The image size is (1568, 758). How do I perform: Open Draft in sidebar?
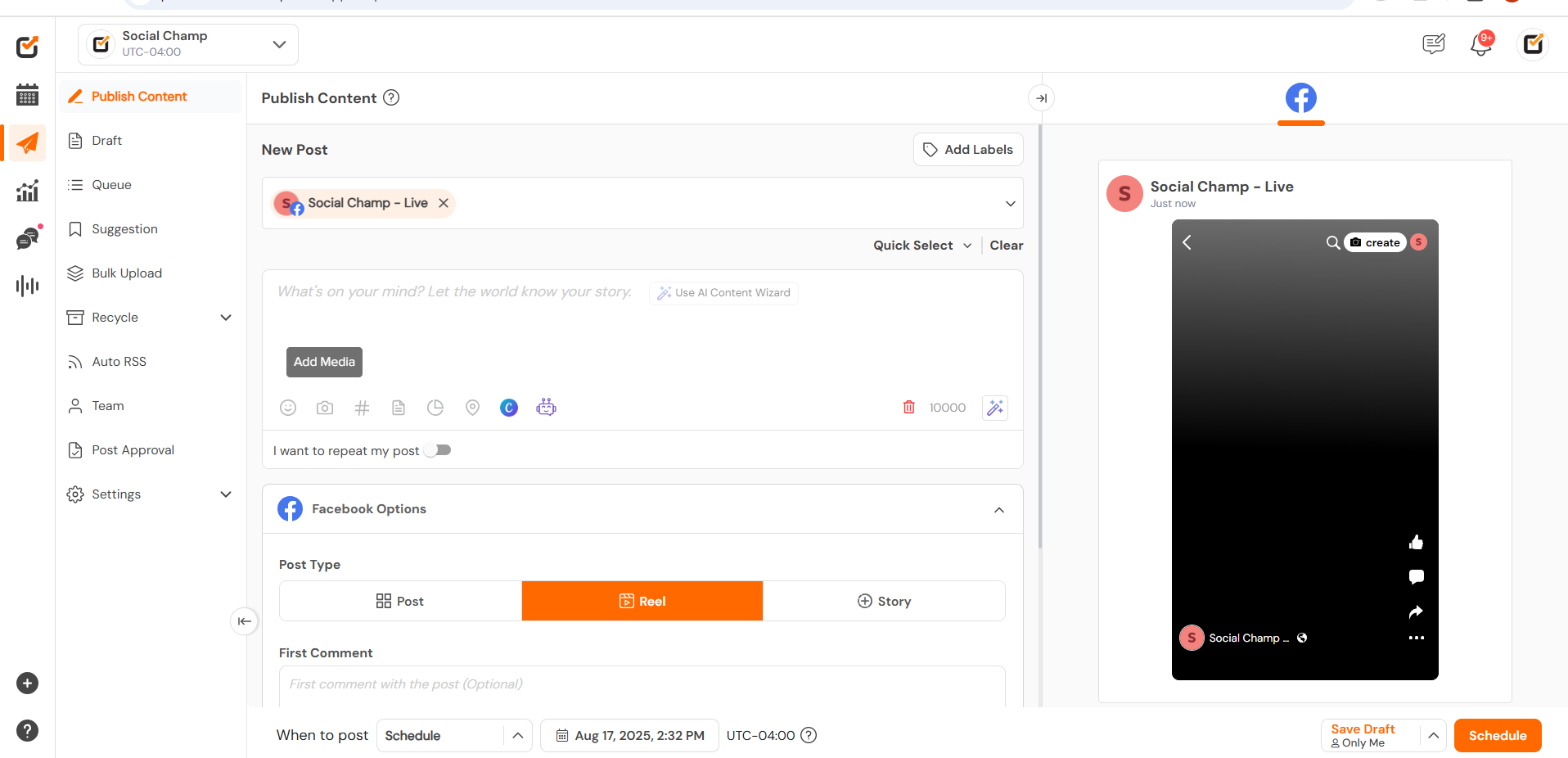tap(151, 141)
